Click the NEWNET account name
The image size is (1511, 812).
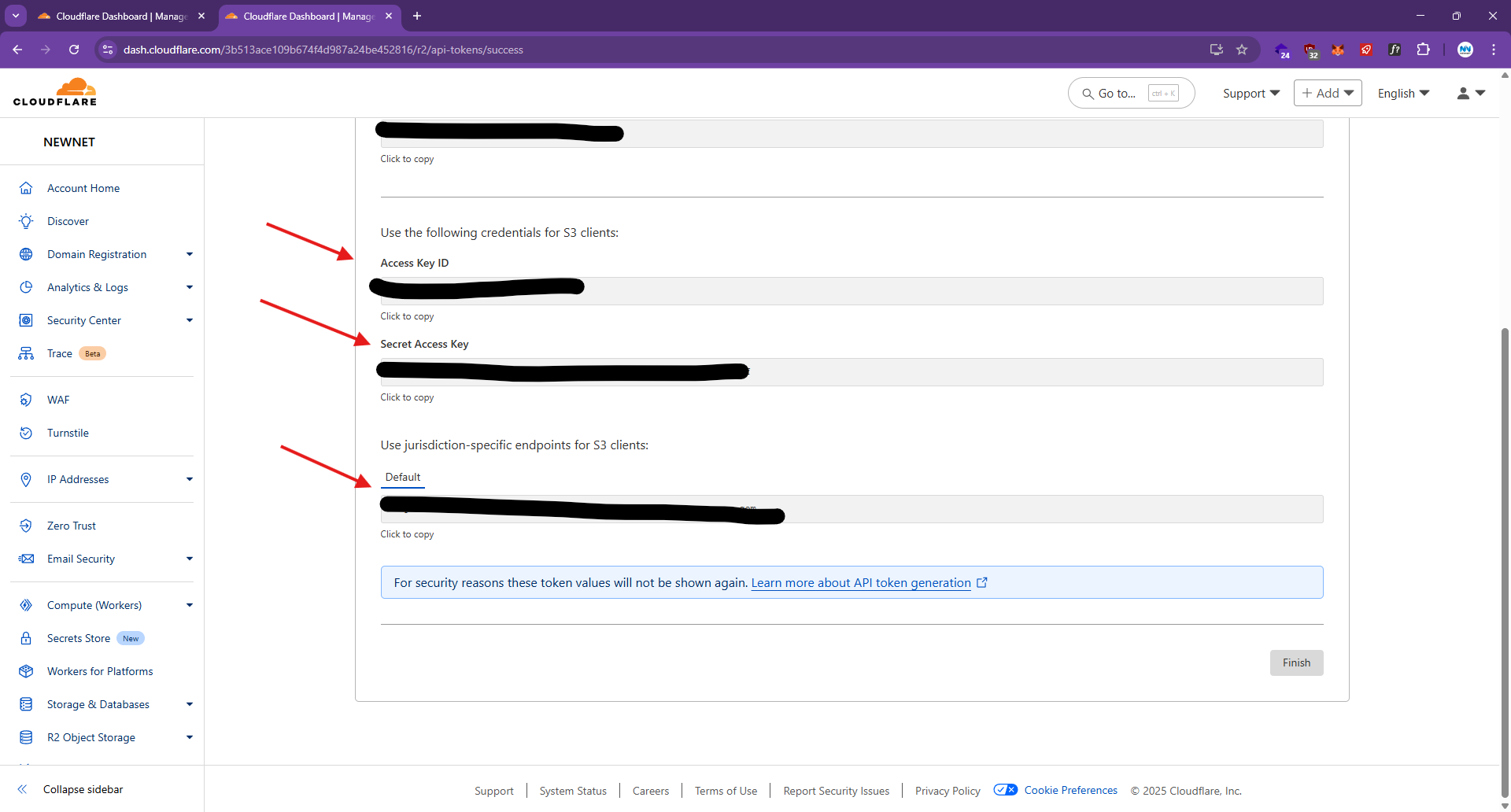69,142
